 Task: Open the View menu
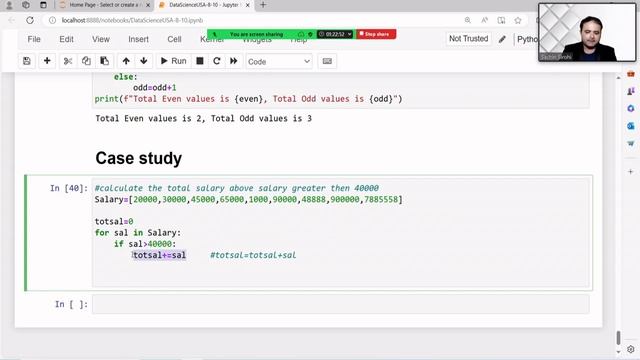(101, 39)
